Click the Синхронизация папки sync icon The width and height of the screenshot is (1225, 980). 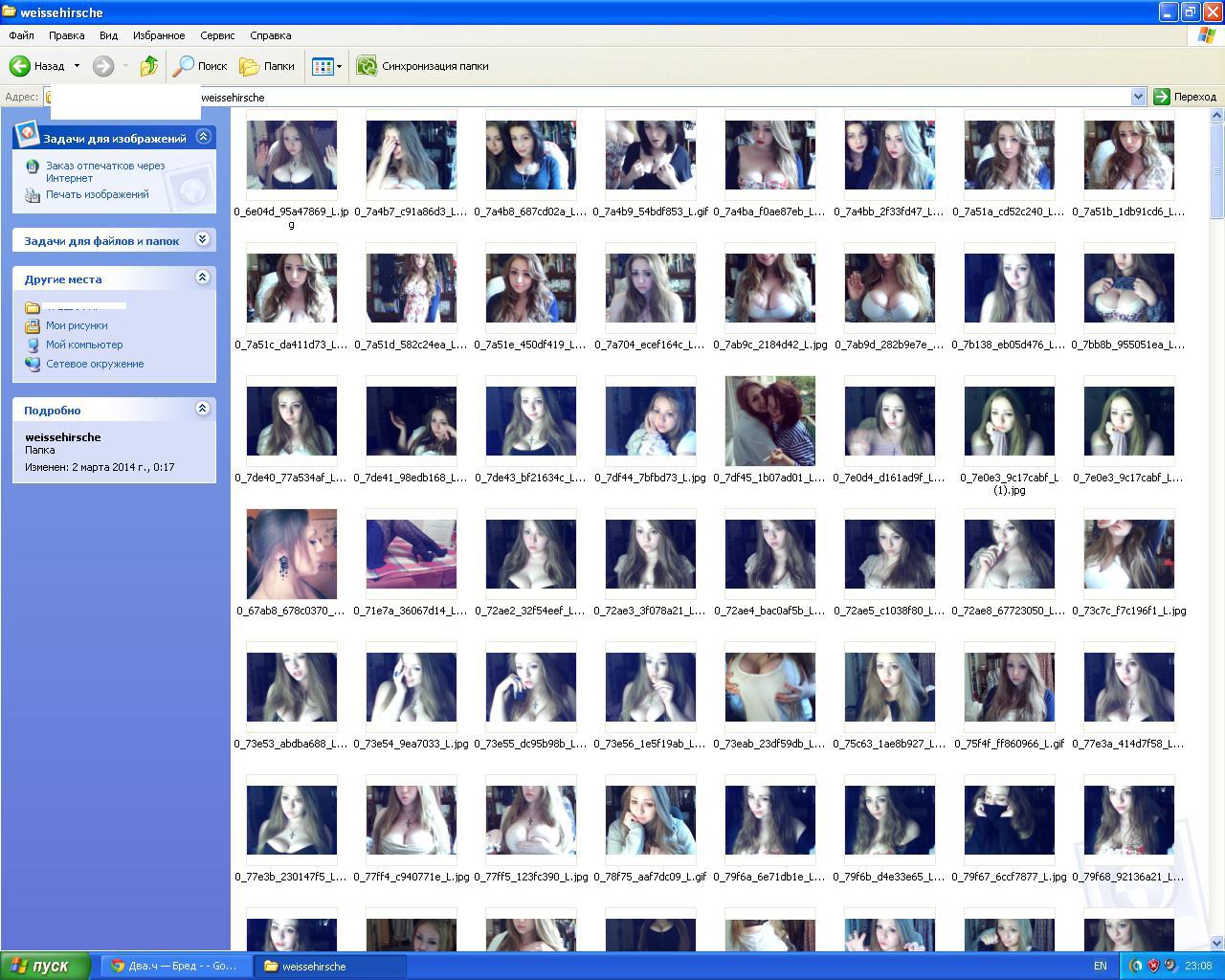pyautogui.click(x=366, y=66)
